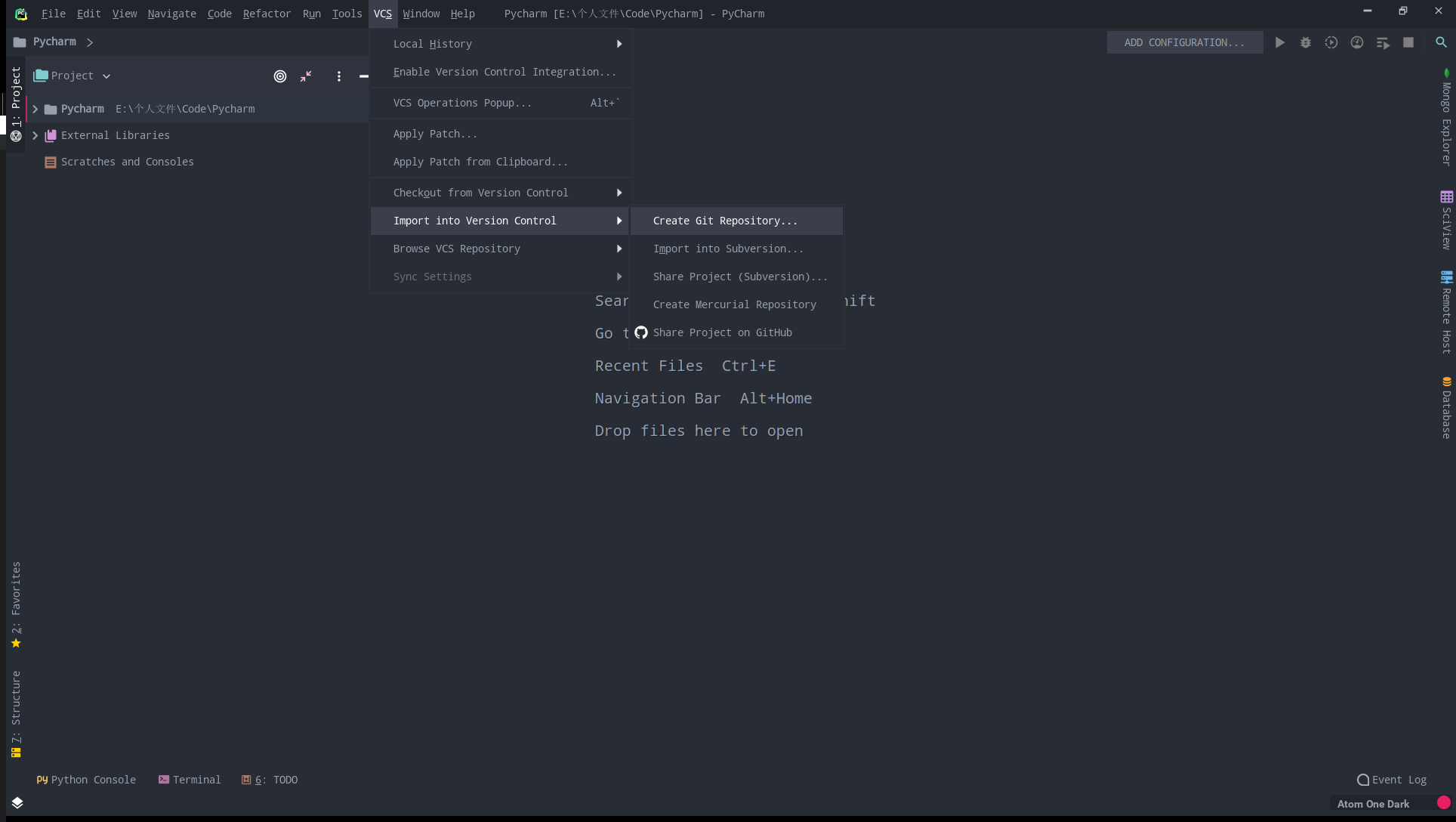Open the Tools menu

pyautogui.click(x=347, y=14)
